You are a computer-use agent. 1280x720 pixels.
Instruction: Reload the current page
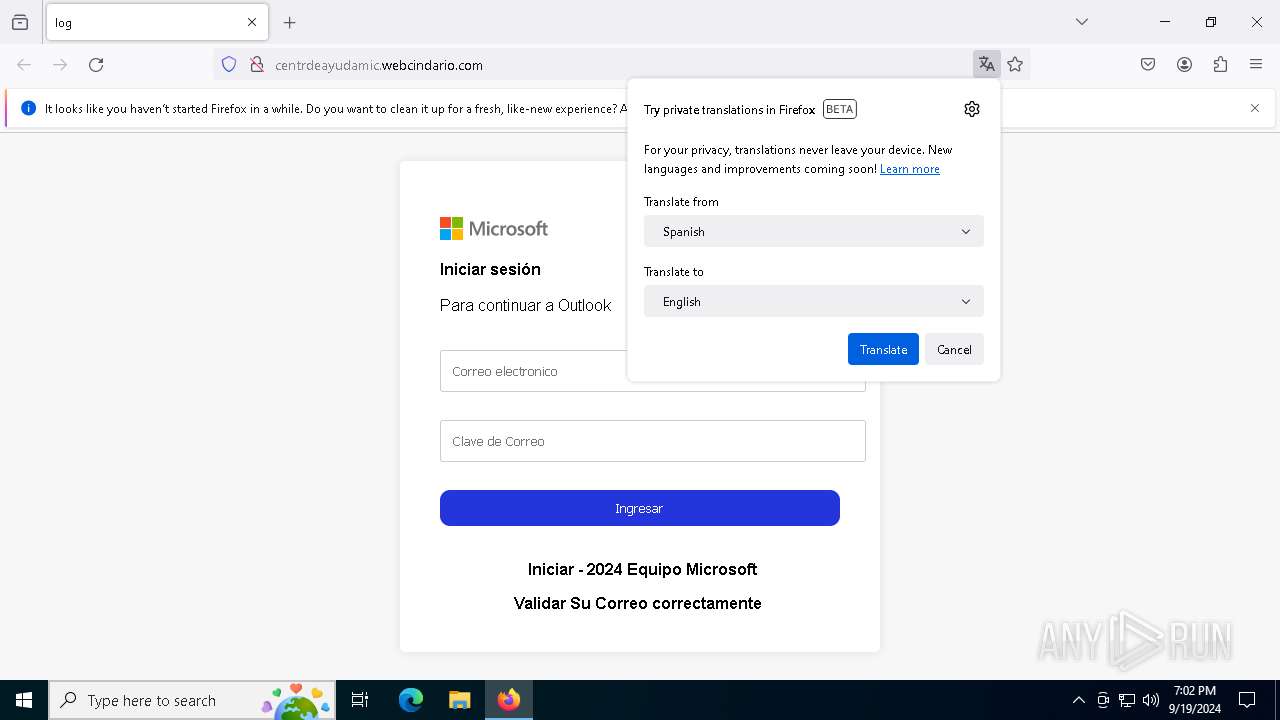96,65
